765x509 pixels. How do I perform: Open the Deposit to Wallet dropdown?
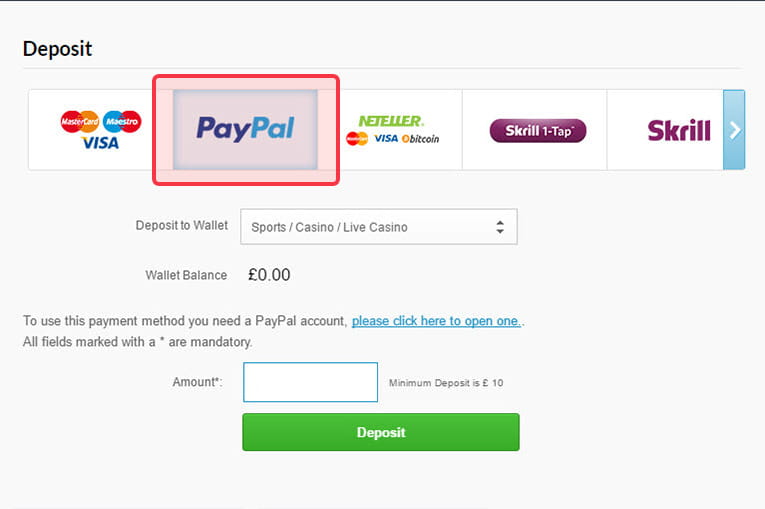click(379, 227)
